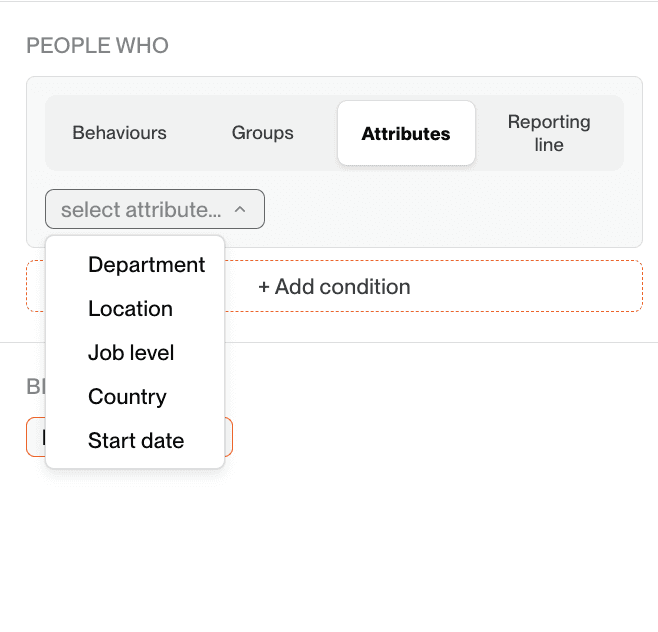Screen dimensions: 658x632
Task: Click empty condition card area beside the dropdown
Action: 450,210
